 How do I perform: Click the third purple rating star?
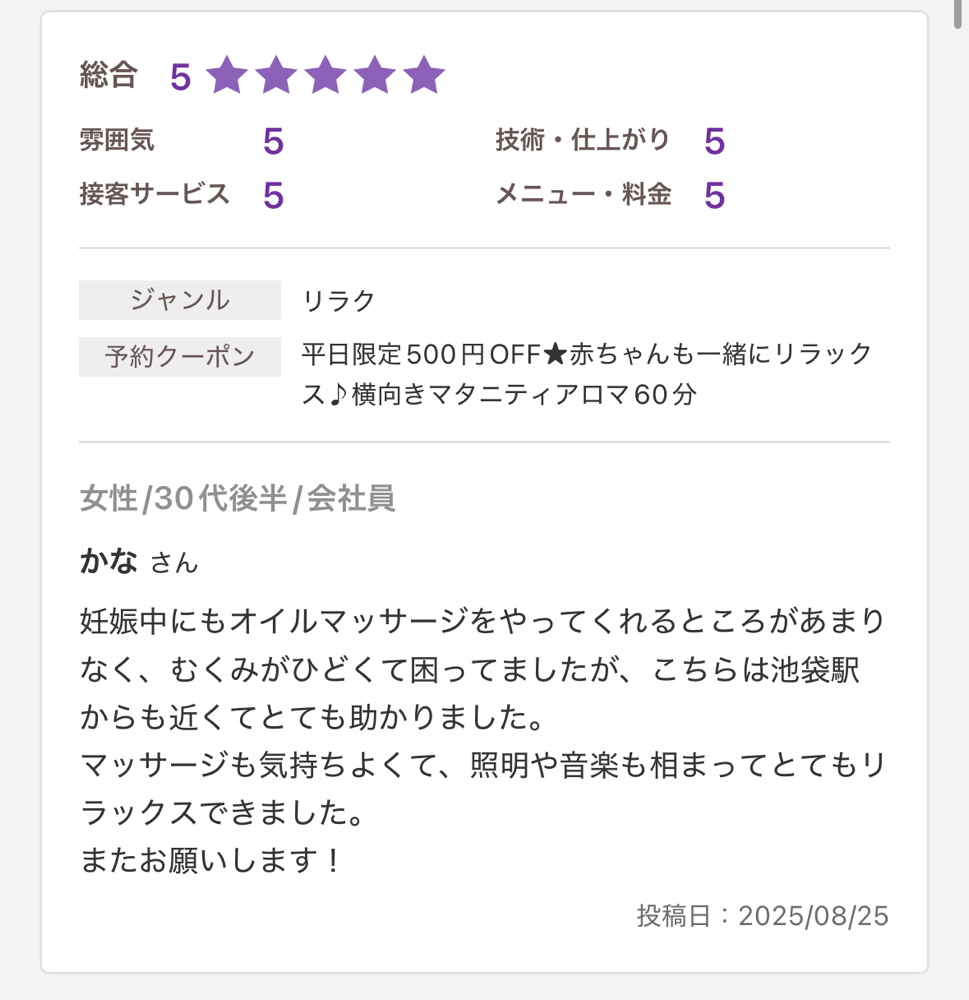click(325, 75)
